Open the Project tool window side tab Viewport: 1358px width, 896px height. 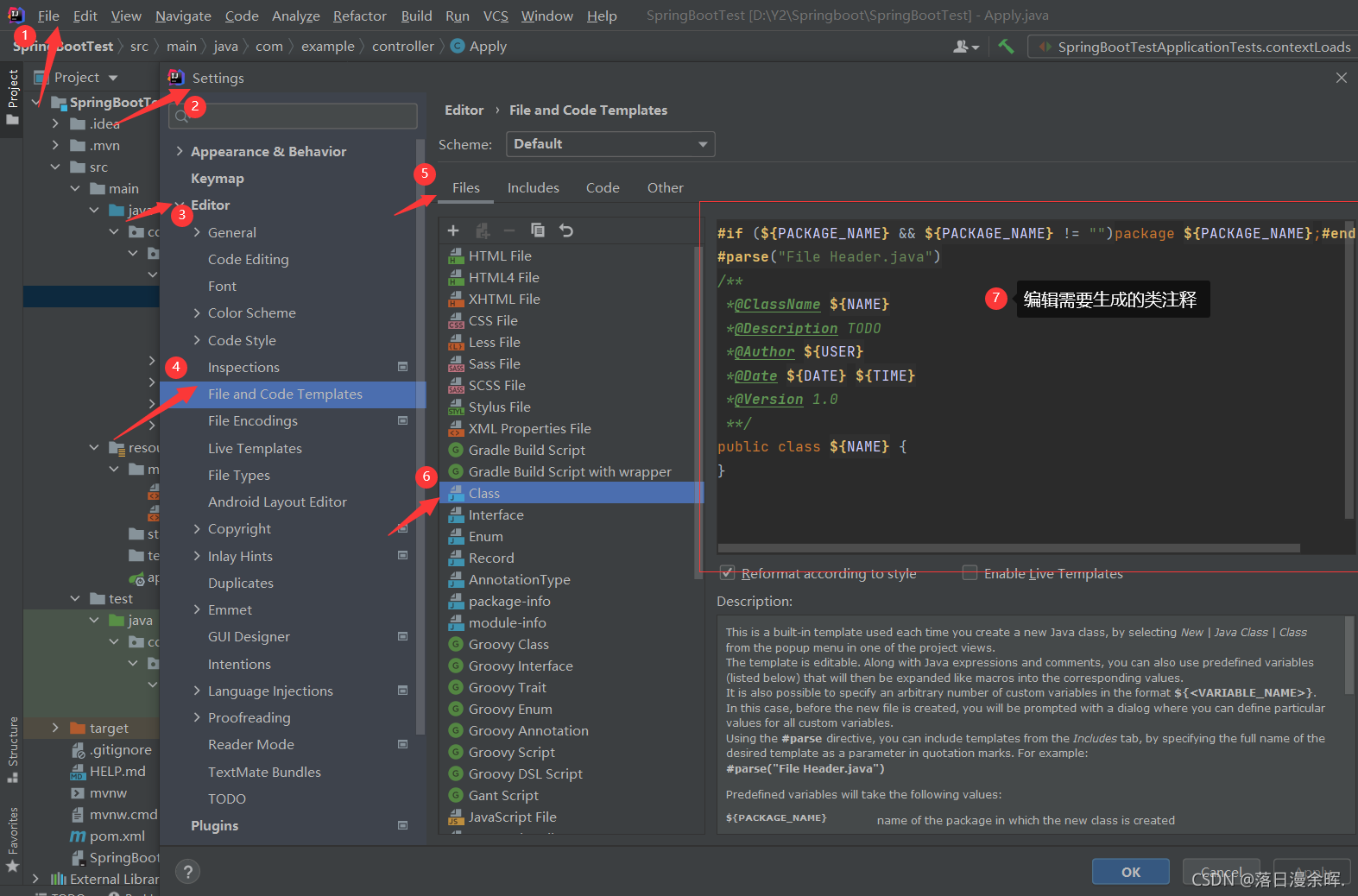12,96
